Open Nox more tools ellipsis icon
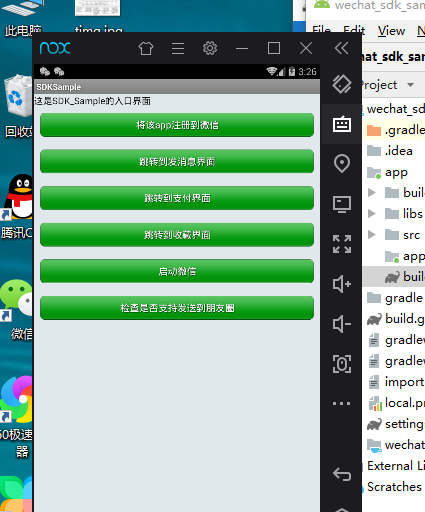 pyautogui.click(x=342, y=403)
